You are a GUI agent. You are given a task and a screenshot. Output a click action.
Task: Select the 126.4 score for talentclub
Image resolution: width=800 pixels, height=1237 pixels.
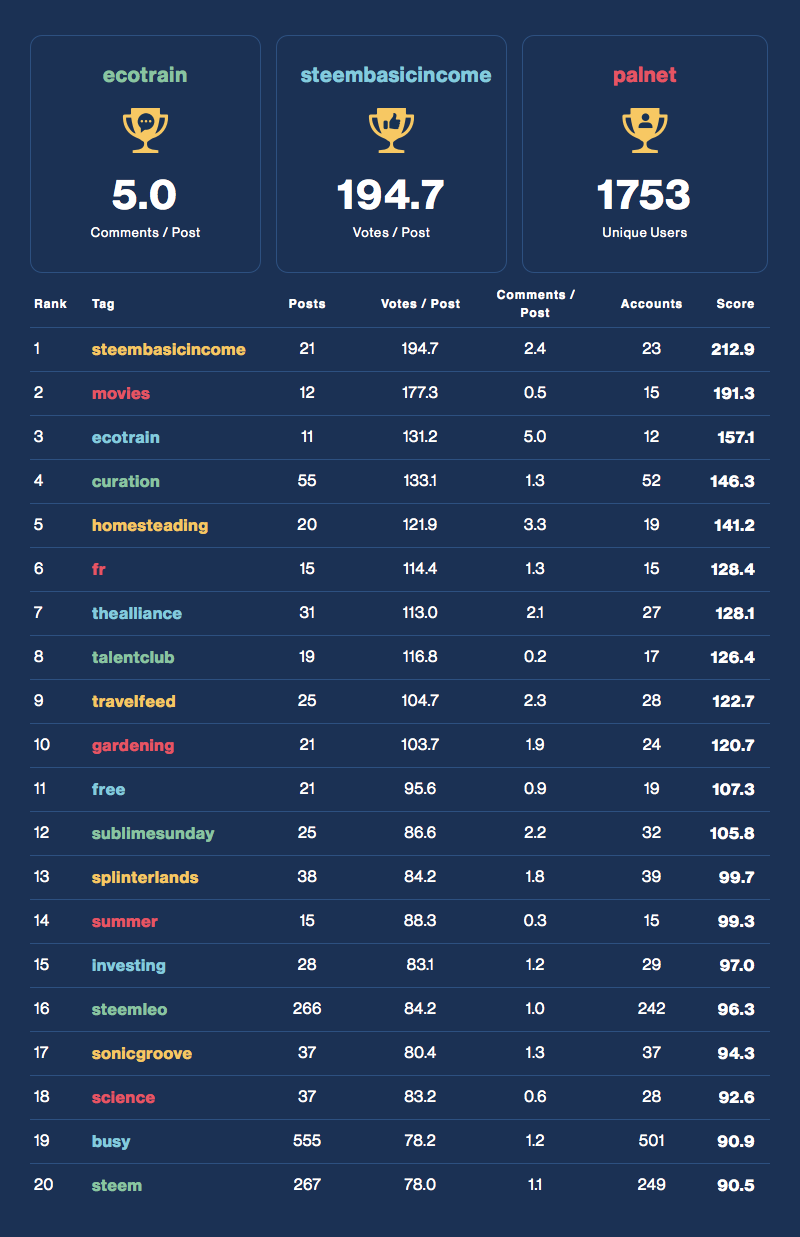tap(734, 658)
